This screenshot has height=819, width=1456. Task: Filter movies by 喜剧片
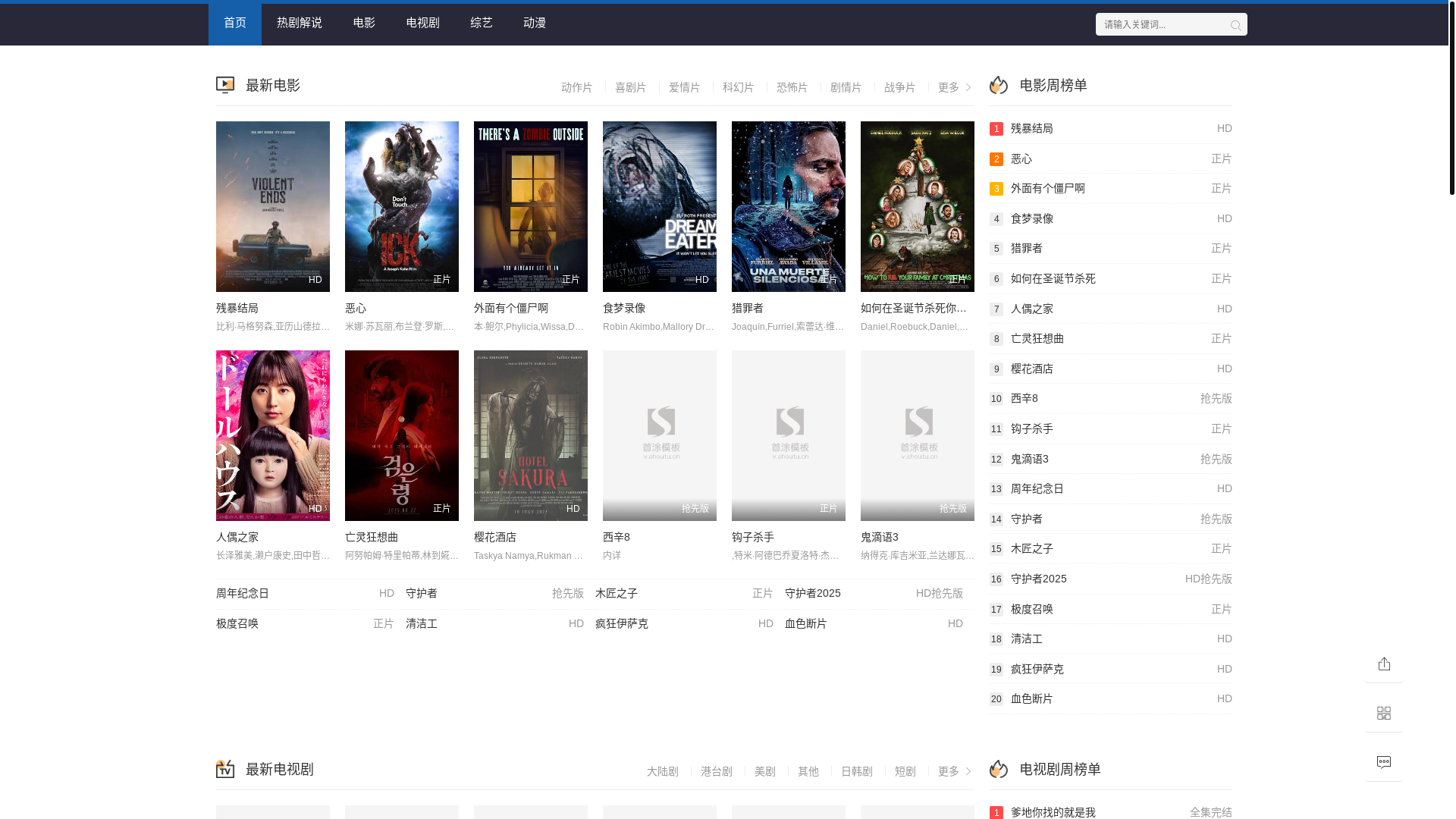[x=631, y=87]
